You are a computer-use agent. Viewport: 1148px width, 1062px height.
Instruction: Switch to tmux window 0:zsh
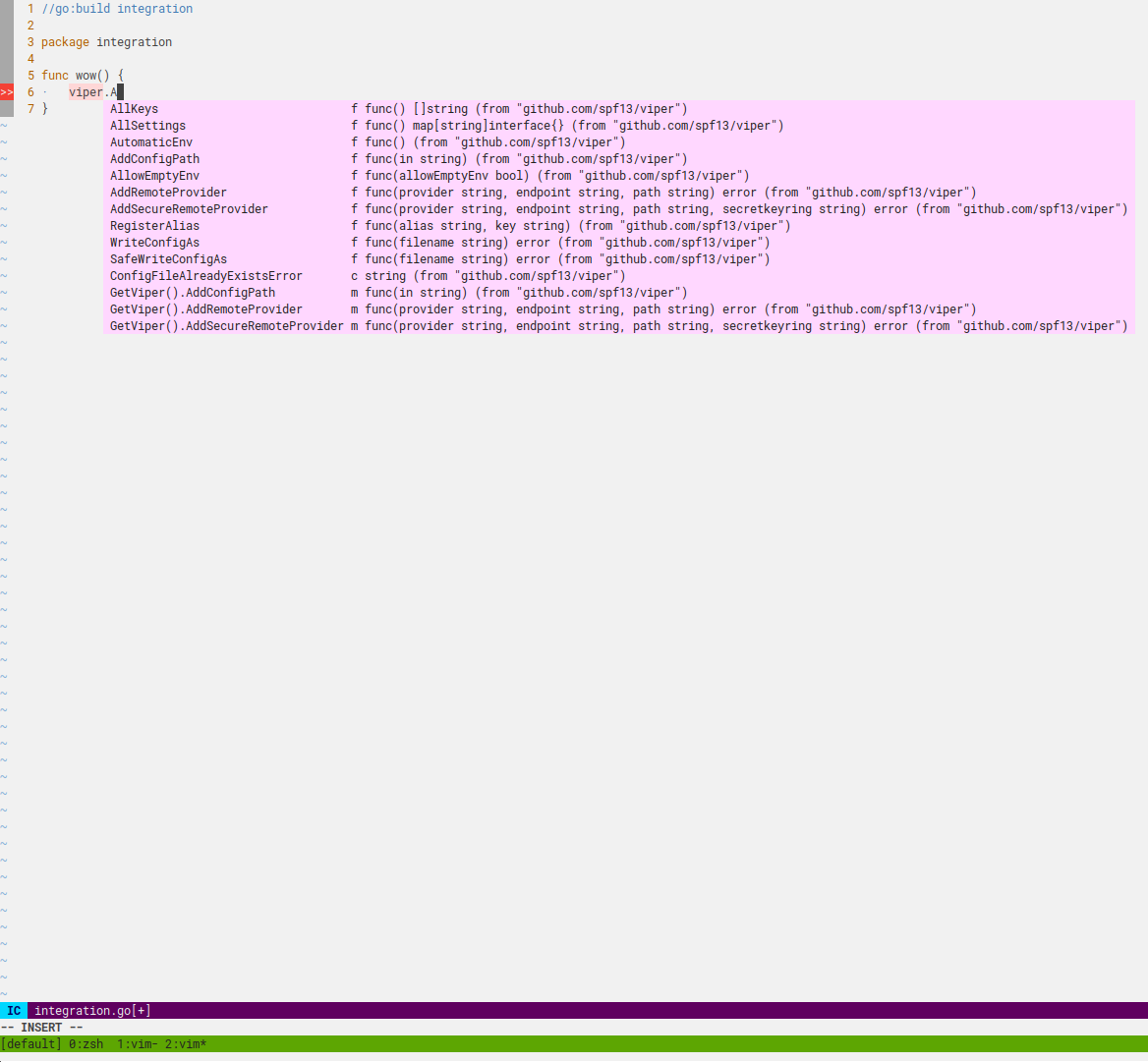tap(86, 1044)
